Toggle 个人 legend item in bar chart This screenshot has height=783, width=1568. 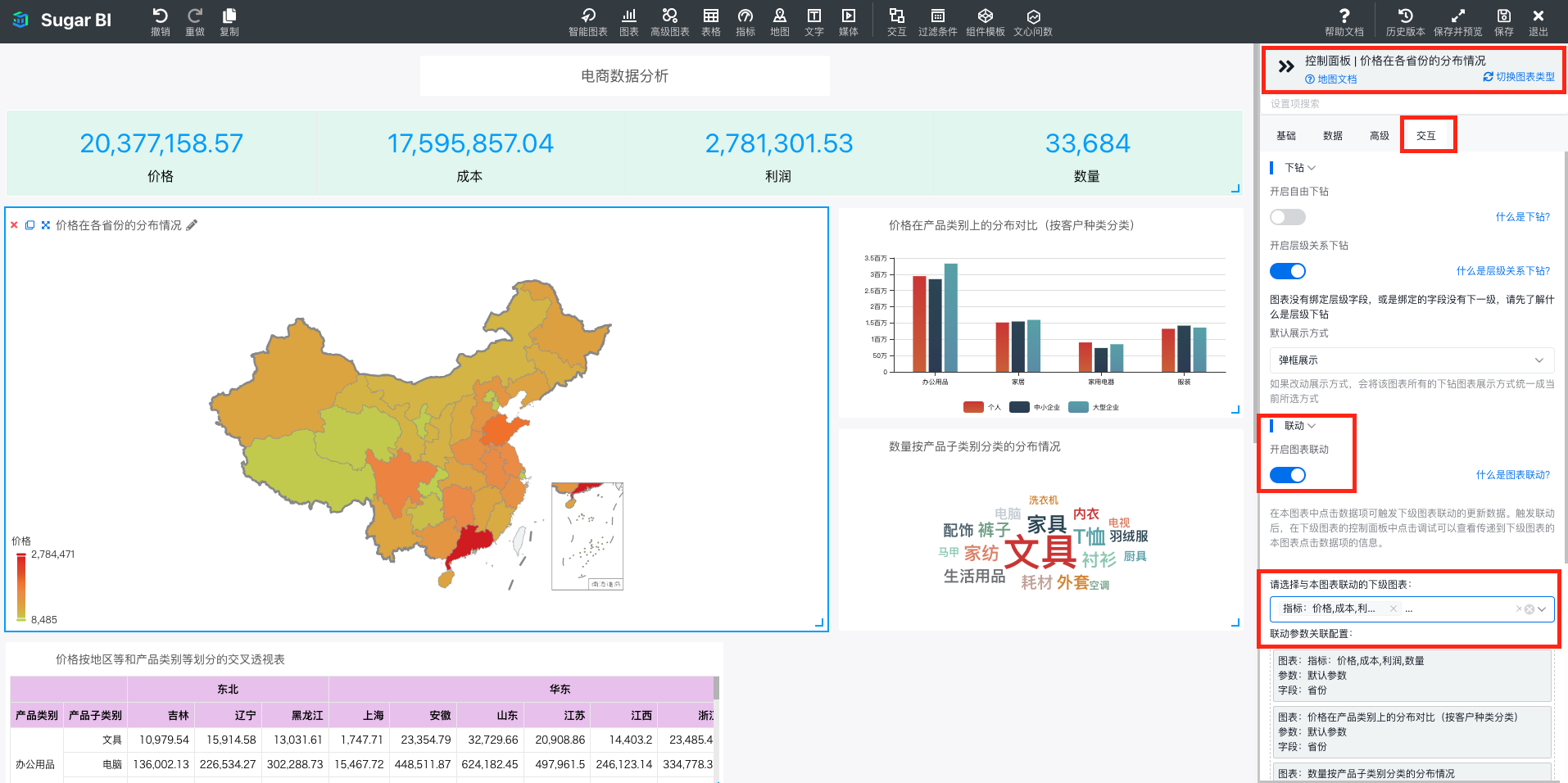(x=982, y=407)
